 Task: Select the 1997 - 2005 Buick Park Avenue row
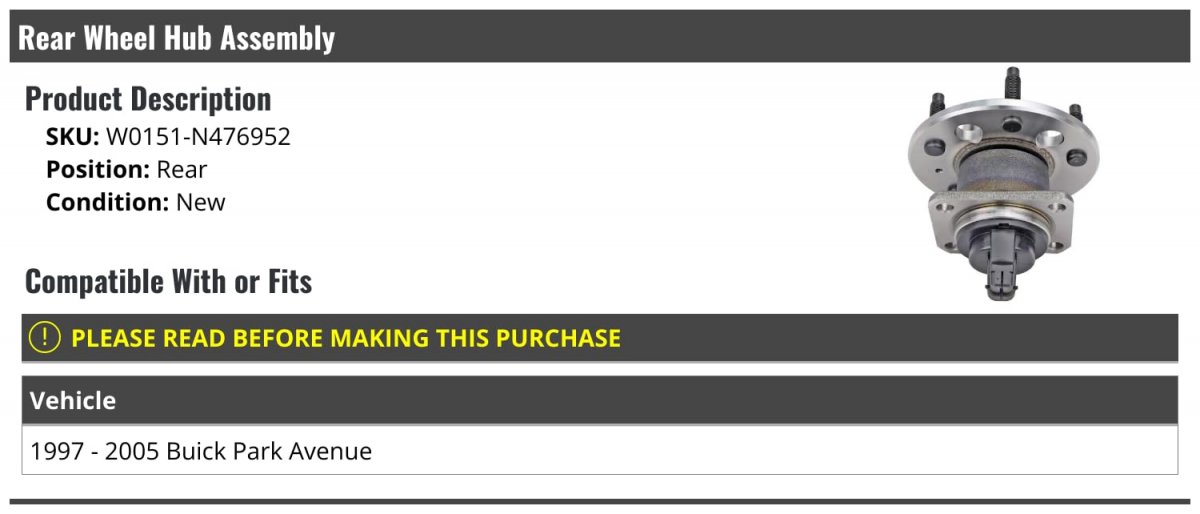click(x=600, y=450)
